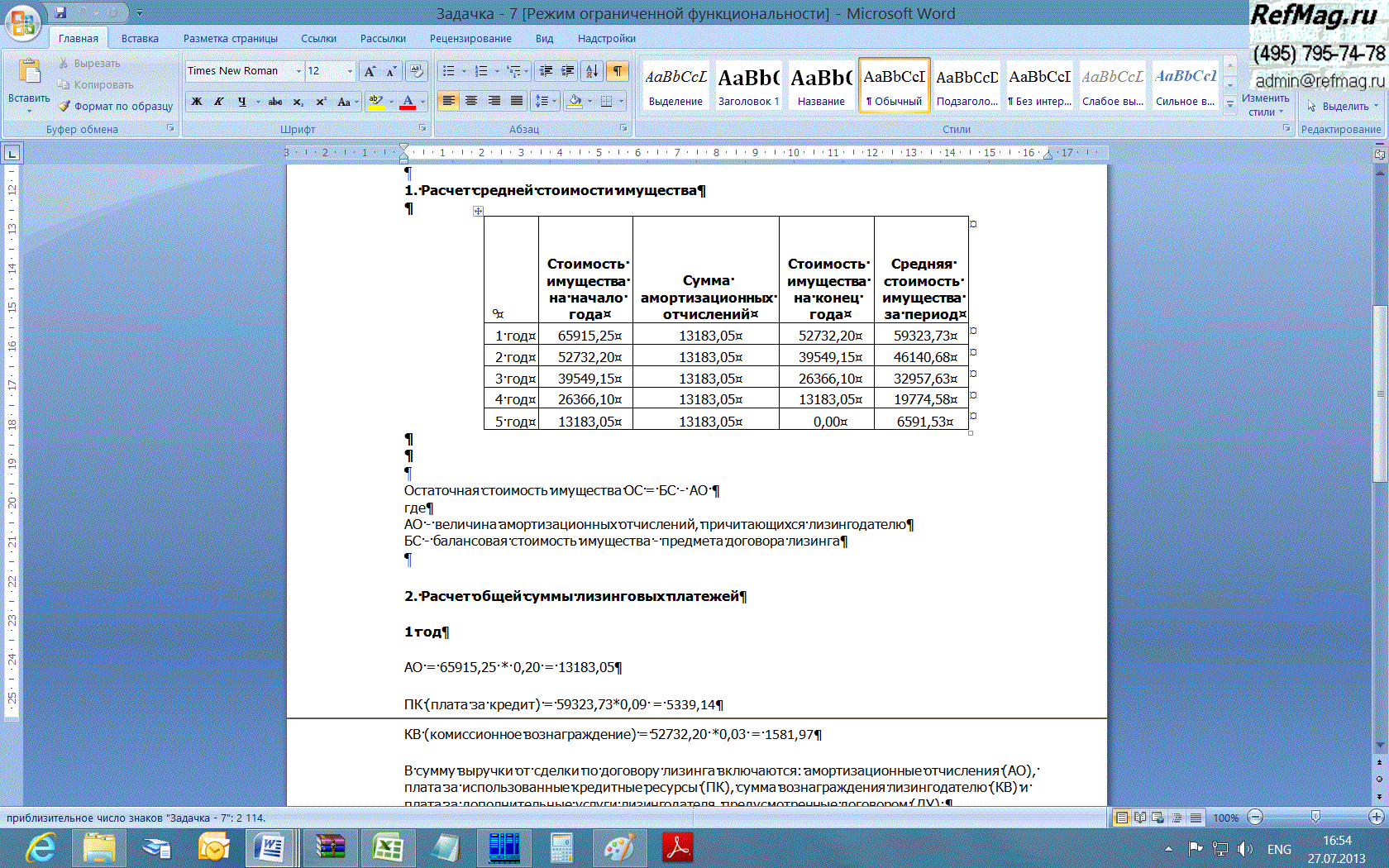This screenshot has width=1389, height=868.
Task: Open the font size dropdown
Action: pyautogui.click(x=350, y=71)
